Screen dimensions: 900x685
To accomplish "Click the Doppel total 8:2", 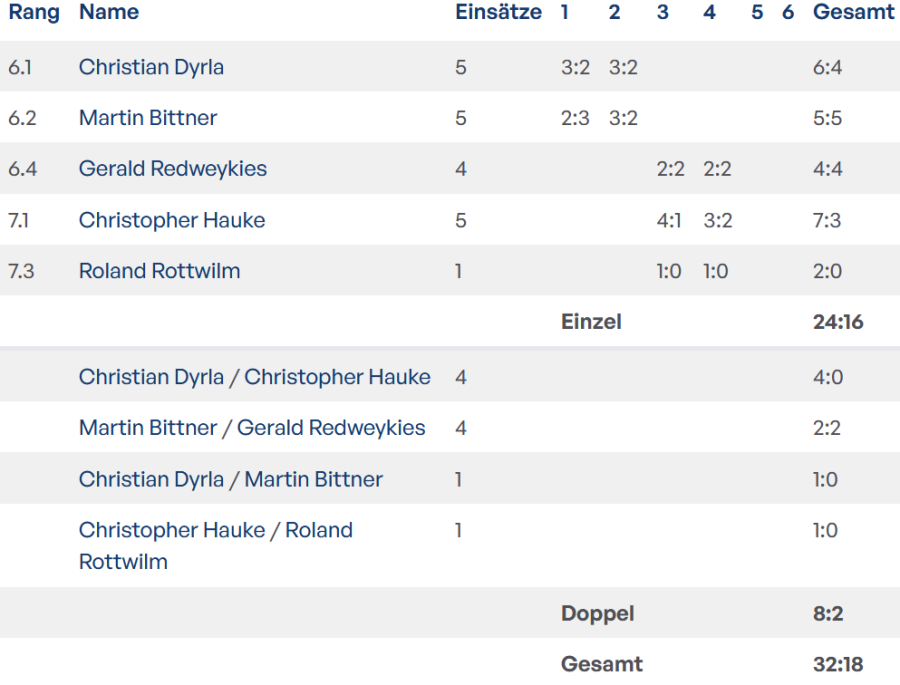I will click(x=827, y=613).
